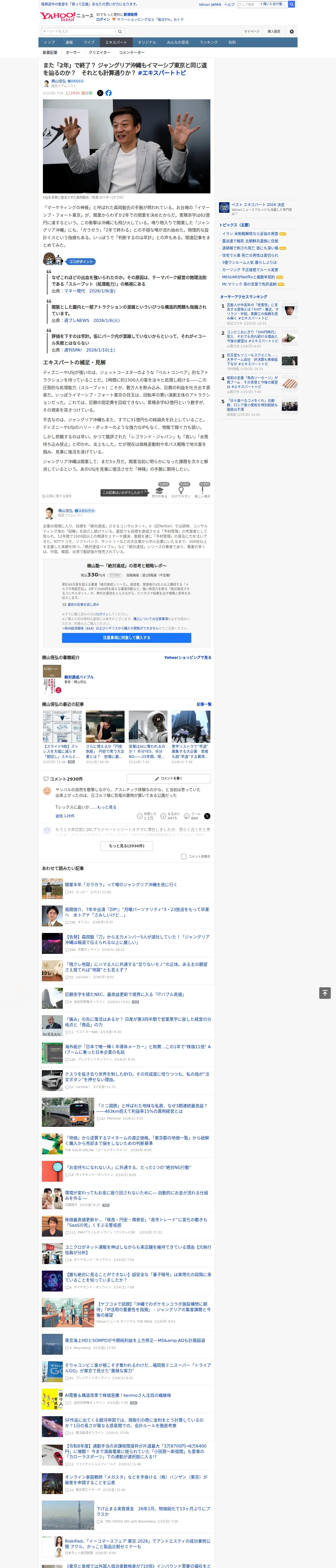This screenshot has height=1568, width=336.
Task: Open the 絶対達成バイブル book cover
Action: click(x=52, y=679)
